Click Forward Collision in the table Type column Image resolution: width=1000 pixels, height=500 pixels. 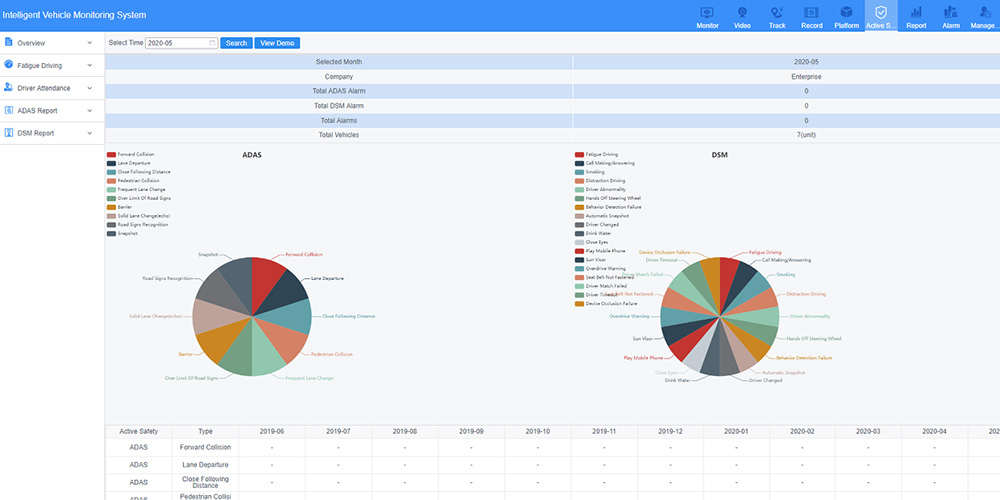click(x=205, y=447)
